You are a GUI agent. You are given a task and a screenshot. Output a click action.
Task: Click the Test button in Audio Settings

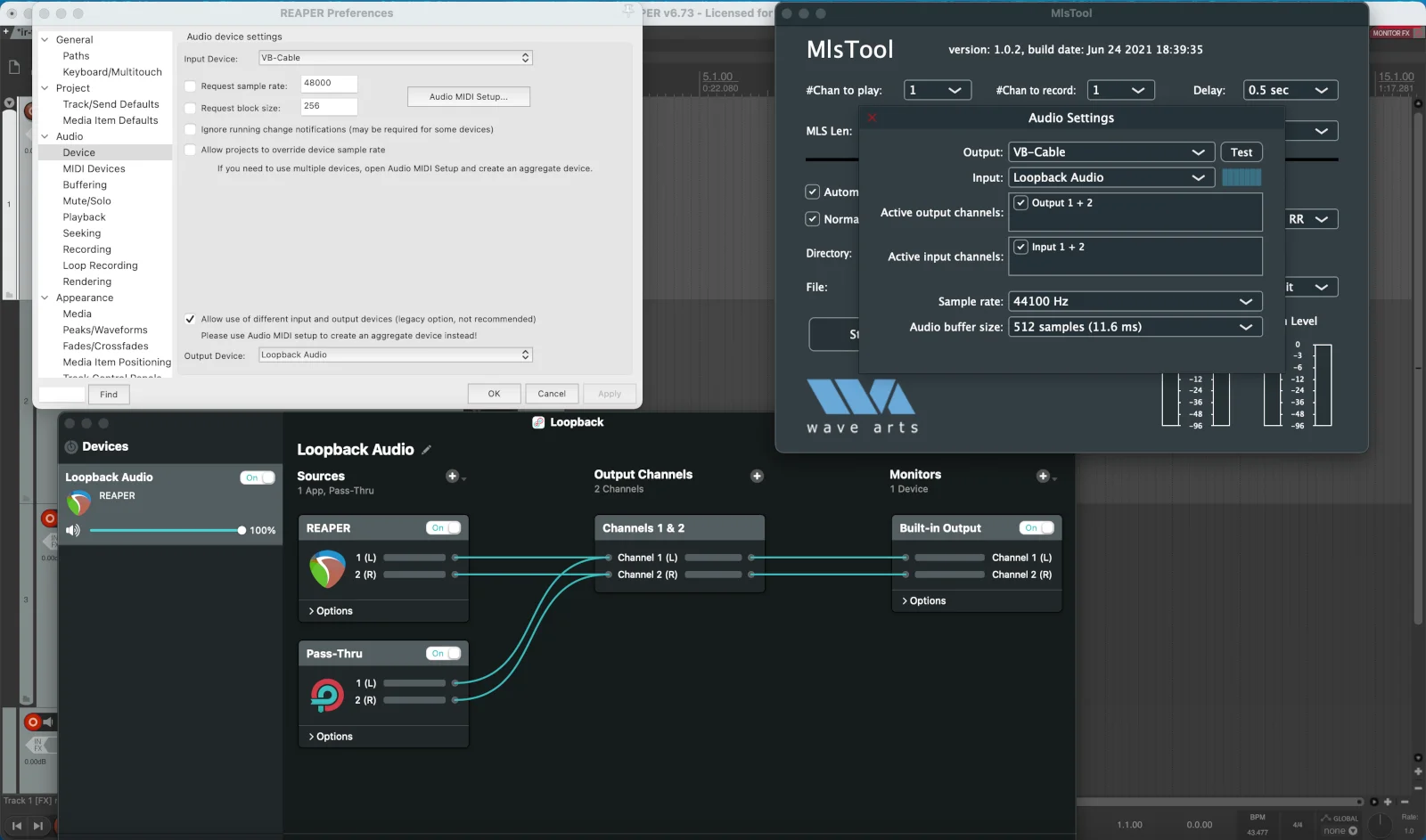[x=1242, y=152]
